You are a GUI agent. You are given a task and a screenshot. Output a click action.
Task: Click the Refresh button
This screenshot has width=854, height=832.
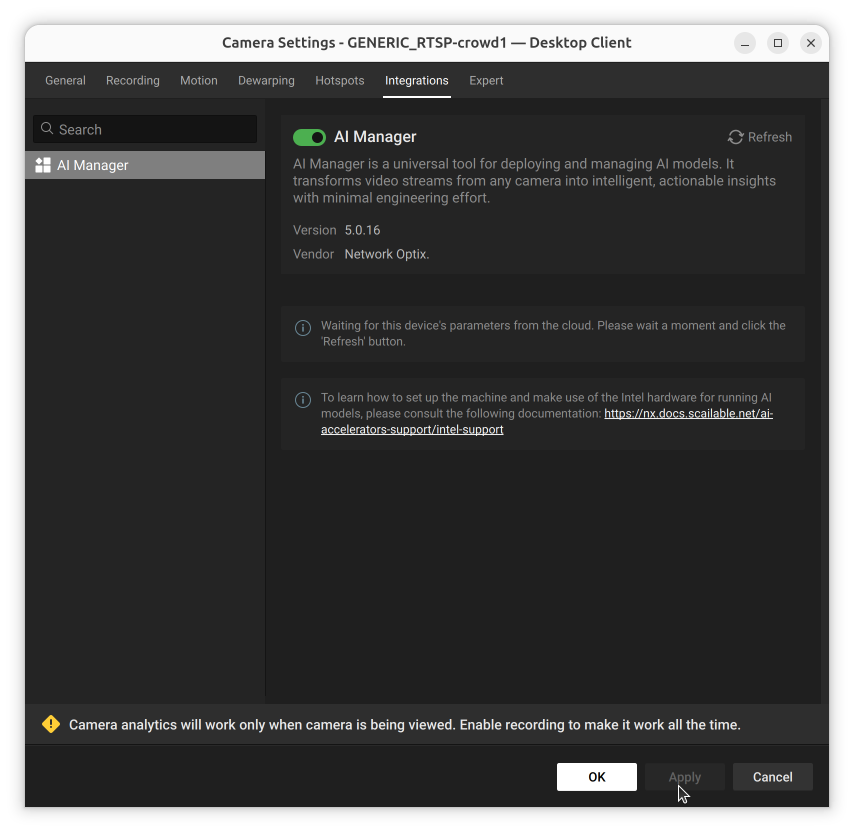[x=760, y=137]
